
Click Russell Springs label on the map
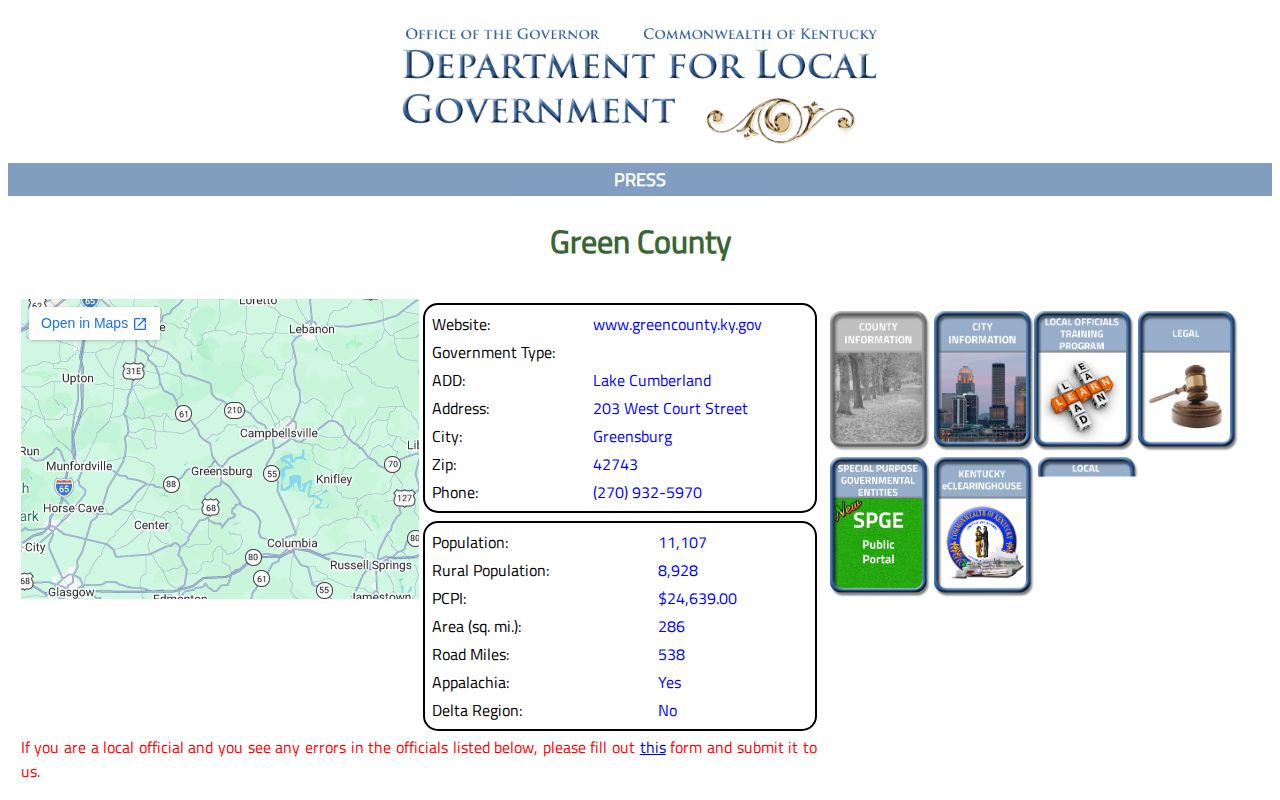[371, 565]
